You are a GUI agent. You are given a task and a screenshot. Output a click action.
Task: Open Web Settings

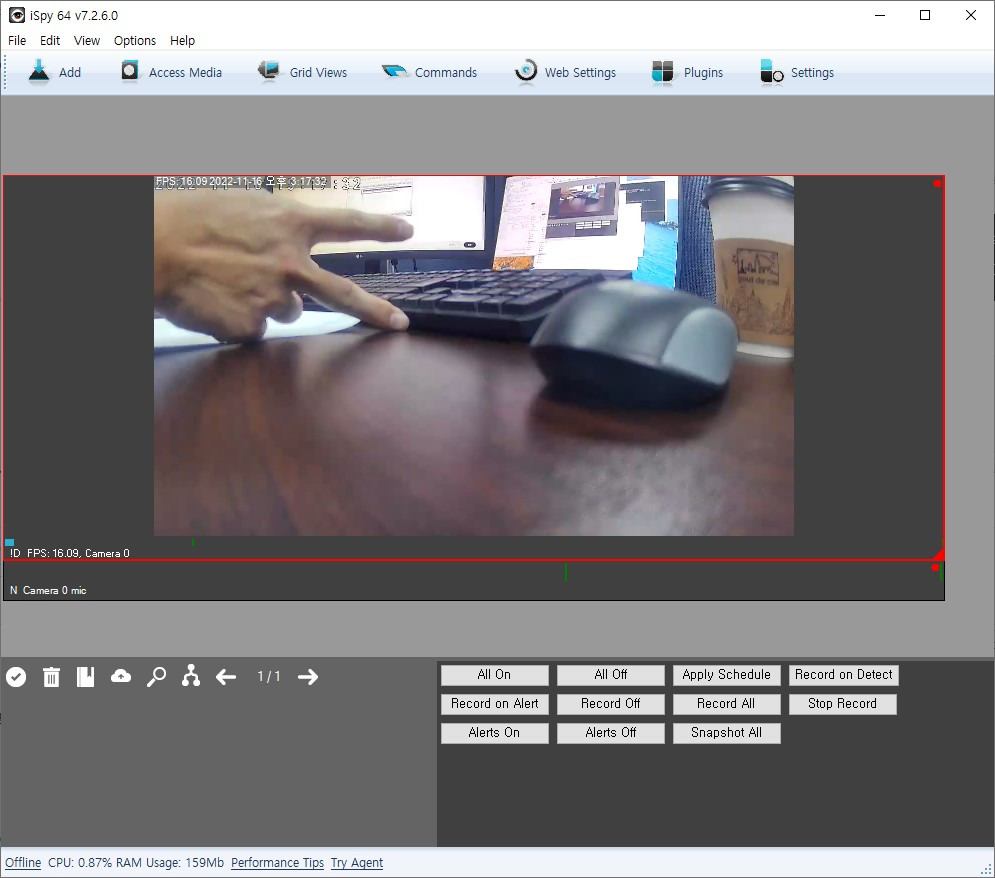click(565, 71)
